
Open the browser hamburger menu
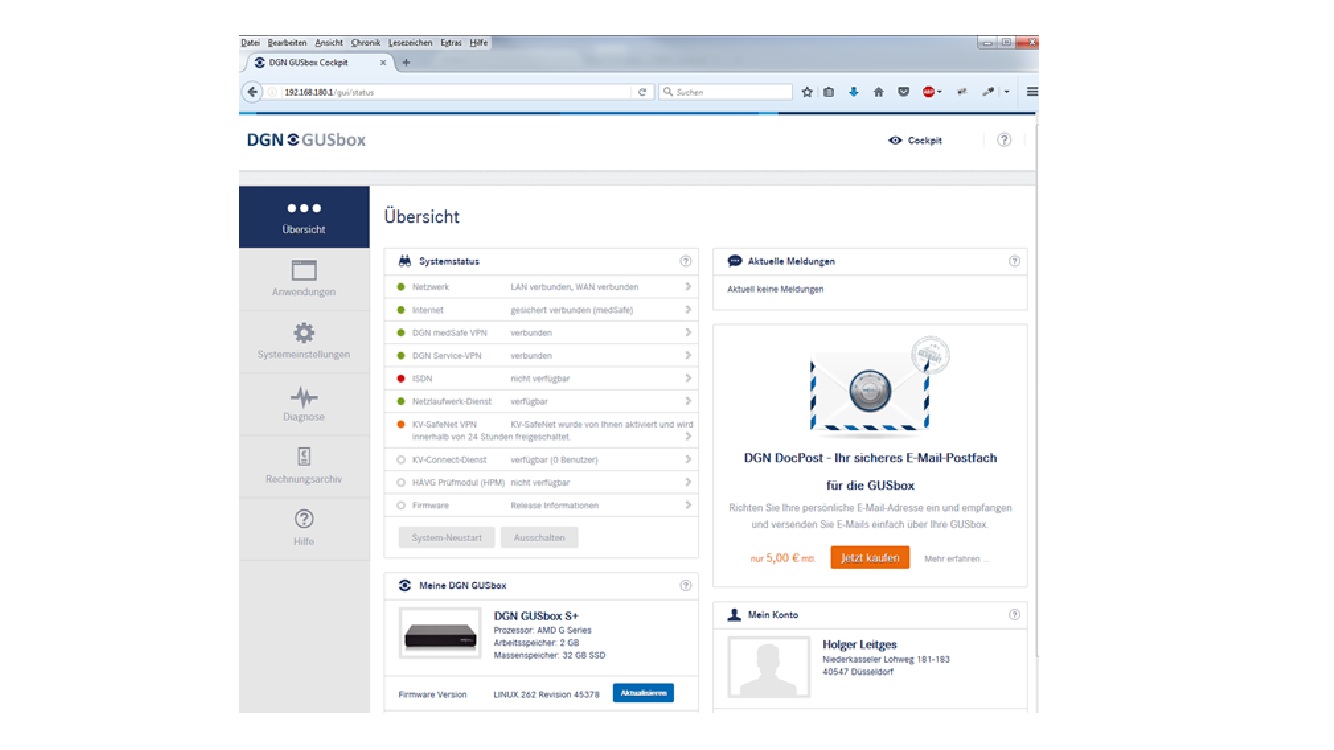tap(1032, 92)
